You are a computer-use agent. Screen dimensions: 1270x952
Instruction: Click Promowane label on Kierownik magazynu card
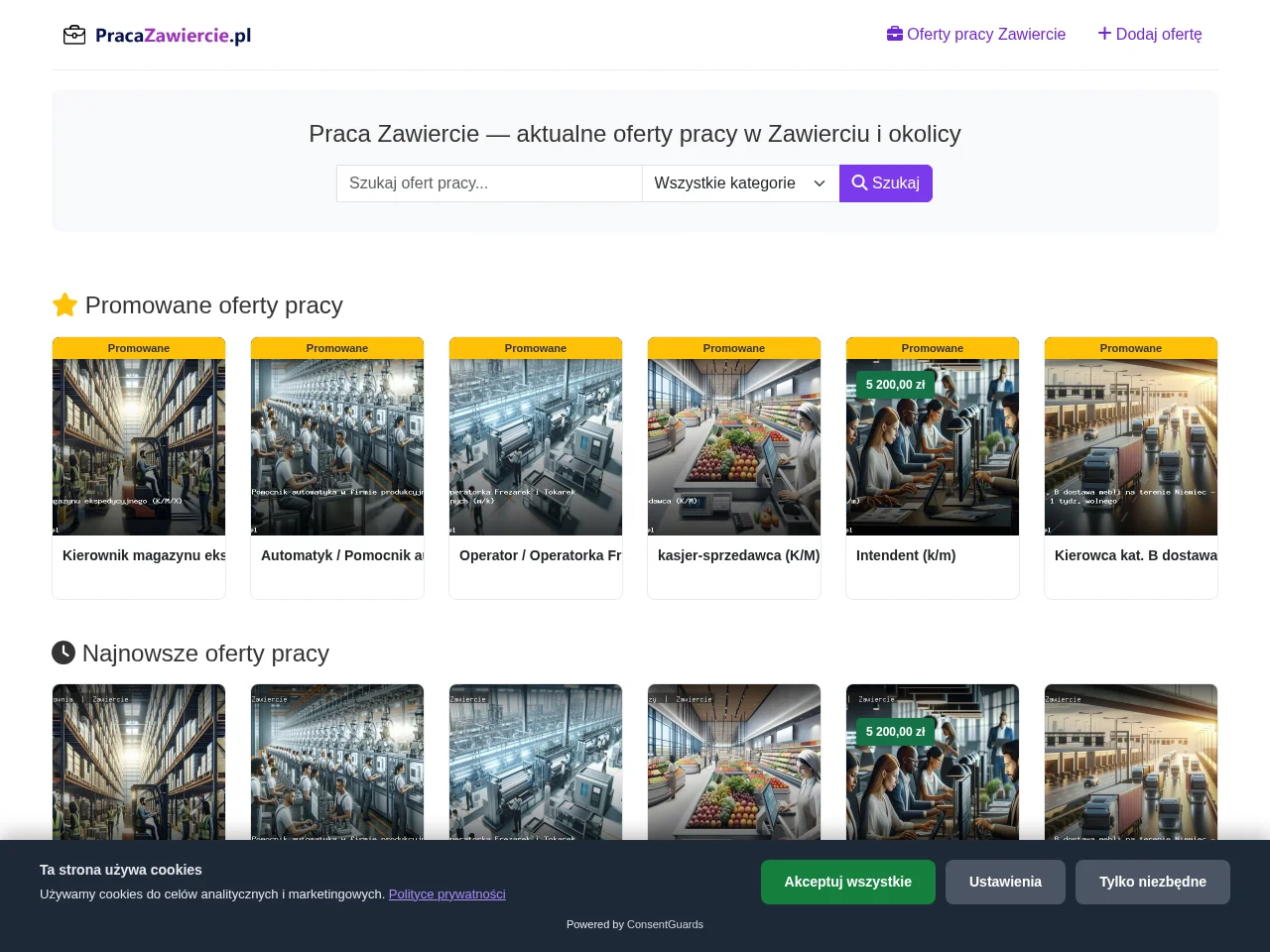(139, 348)
